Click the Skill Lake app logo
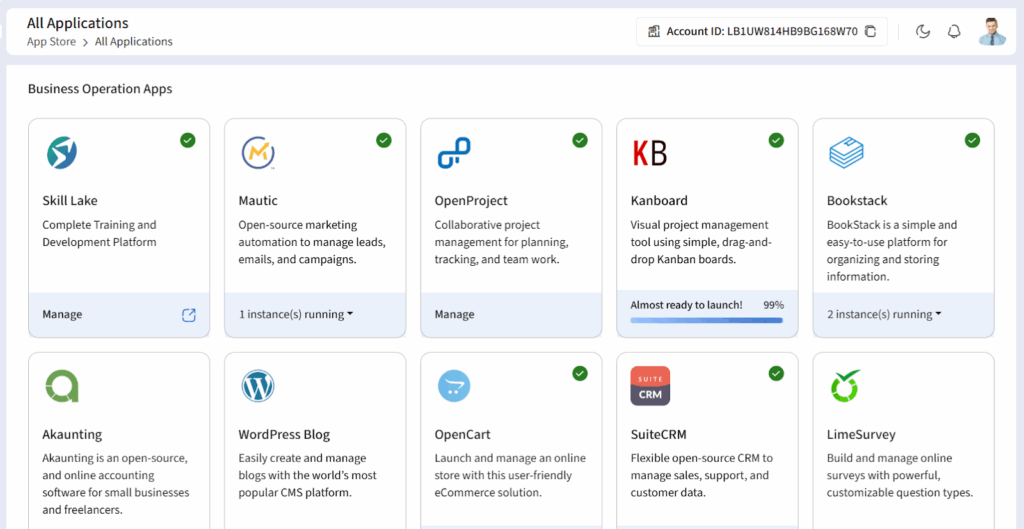Screen dimensions: 1024x529 [62, 153]
